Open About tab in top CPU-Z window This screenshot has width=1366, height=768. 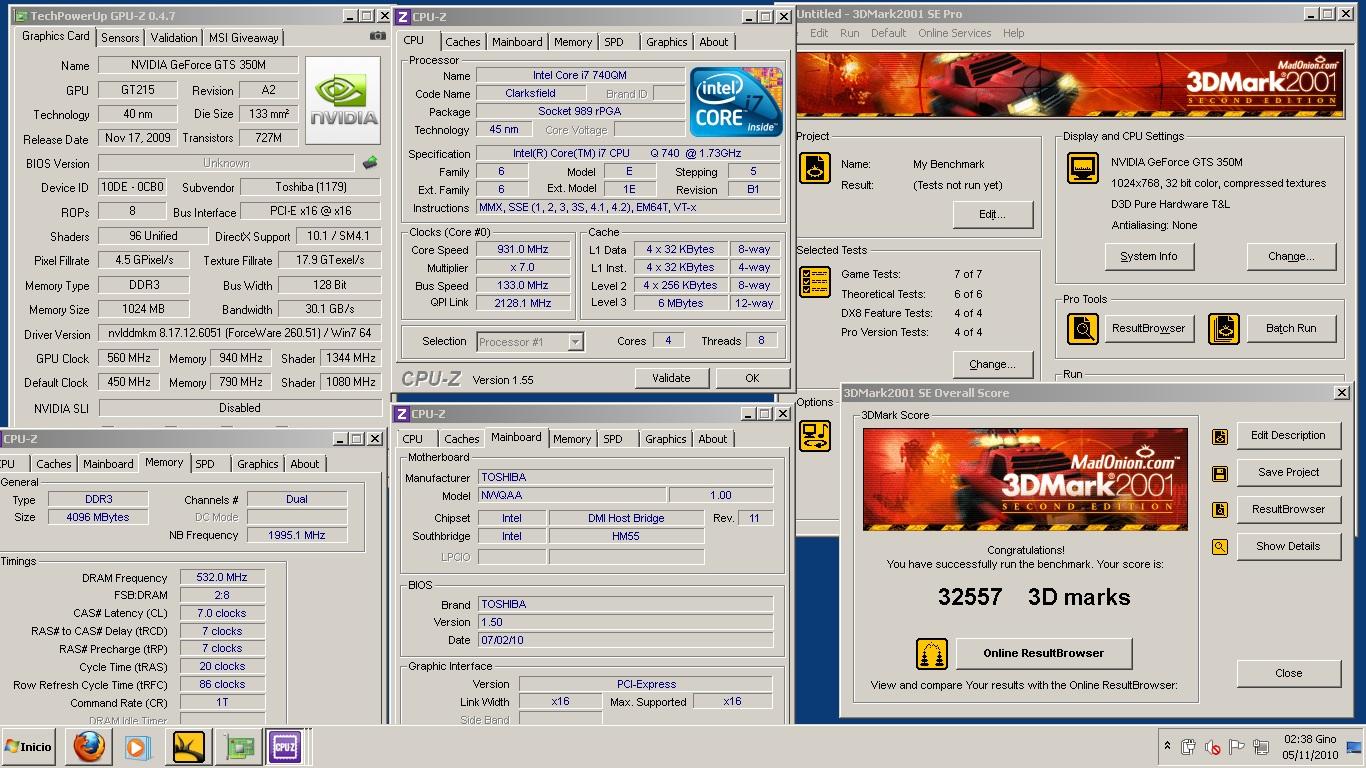714,42
